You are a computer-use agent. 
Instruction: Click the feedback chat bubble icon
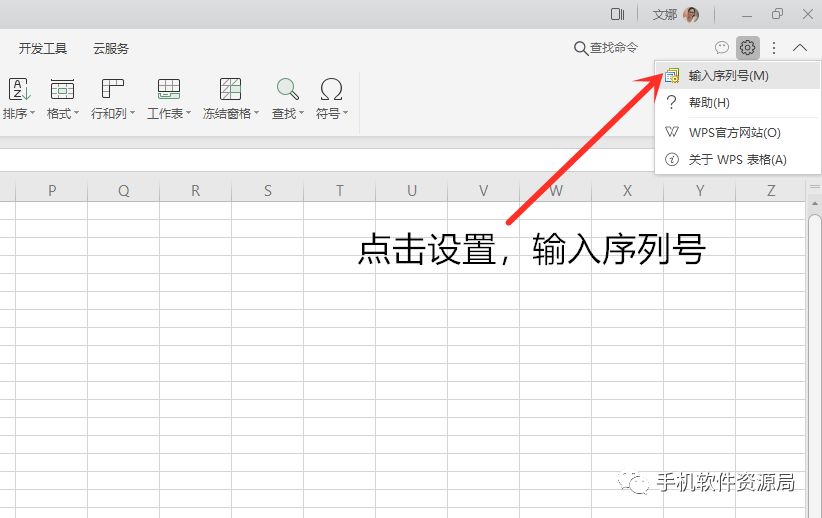click(722, 48)
